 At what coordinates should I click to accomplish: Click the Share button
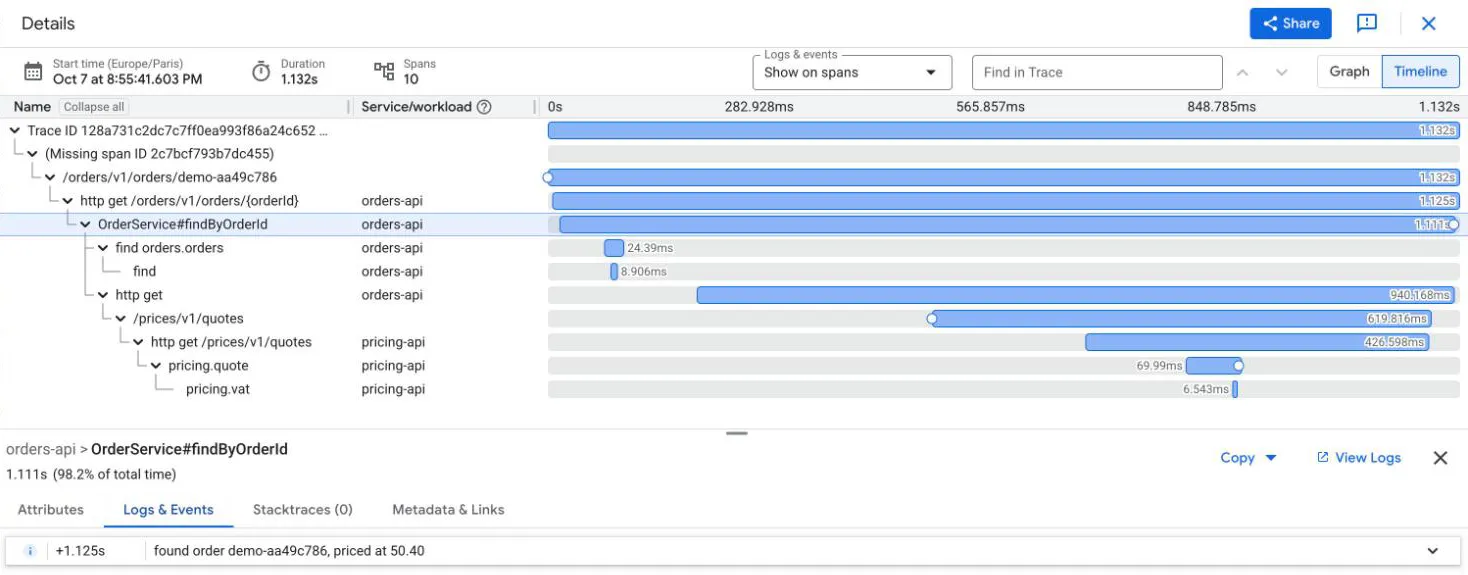click(x=1290, y=23)
